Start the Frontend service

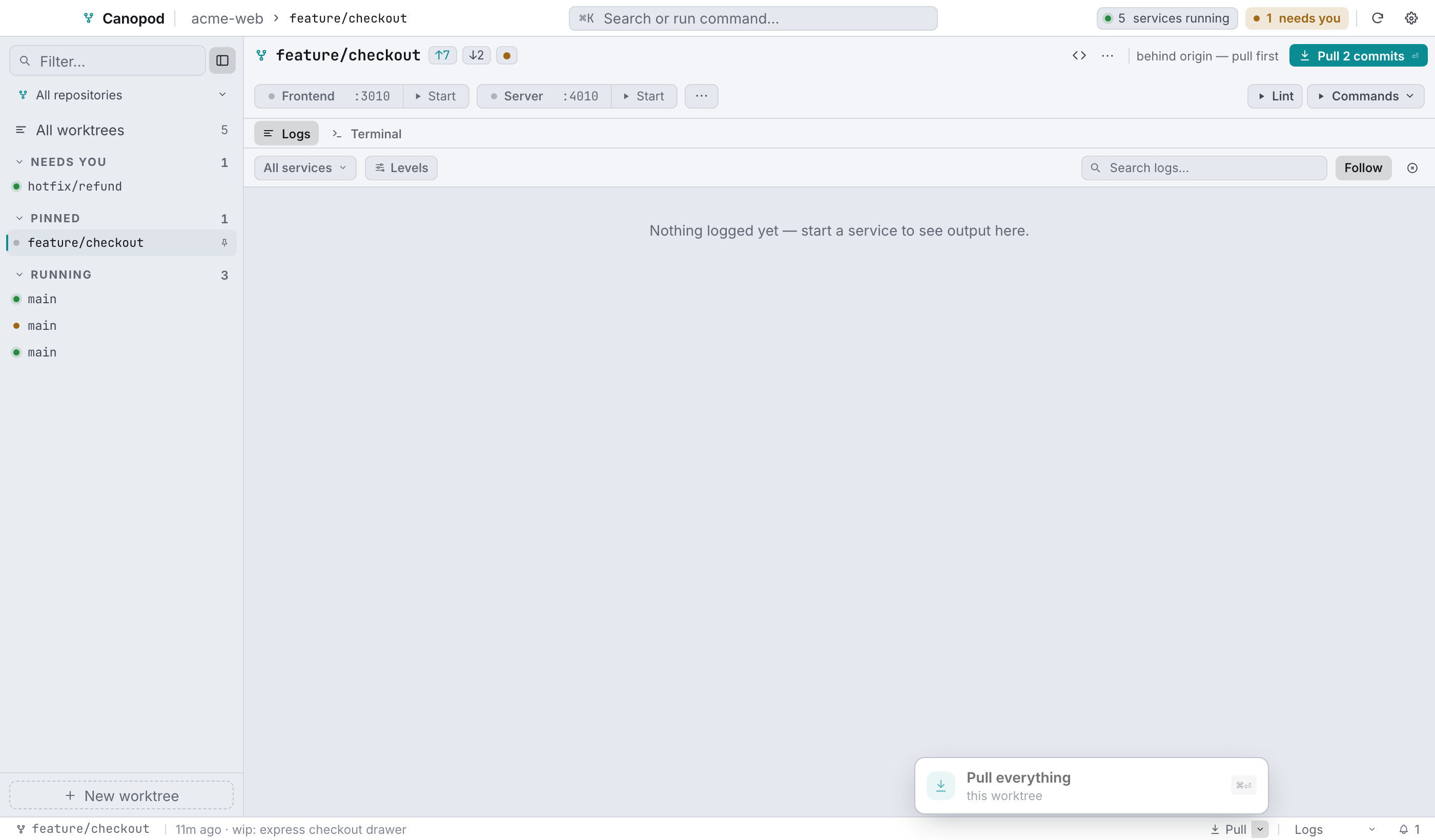(436, 96)
